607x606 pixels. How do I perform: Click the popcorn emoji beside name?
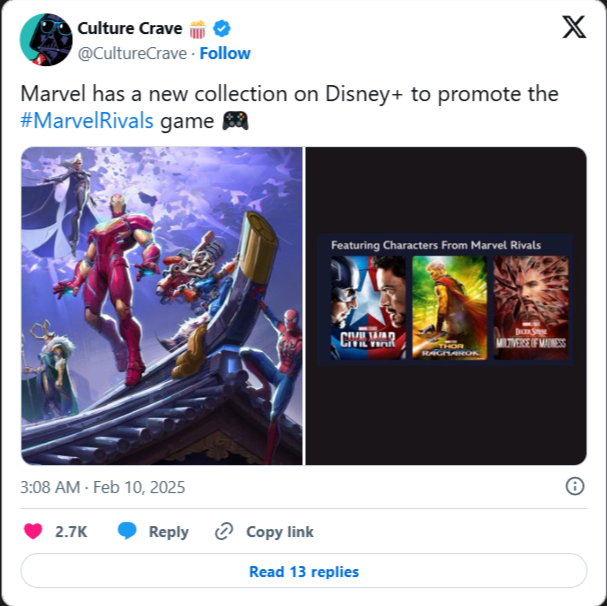pos(197,29)
